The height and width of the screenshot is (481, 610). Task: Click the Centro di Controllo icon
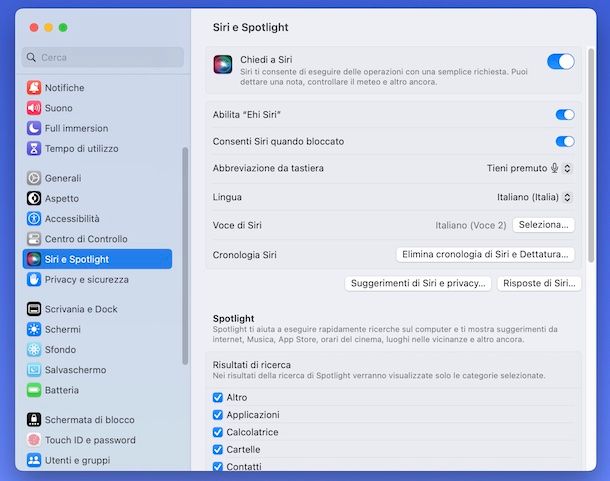(x=34, y=239)
